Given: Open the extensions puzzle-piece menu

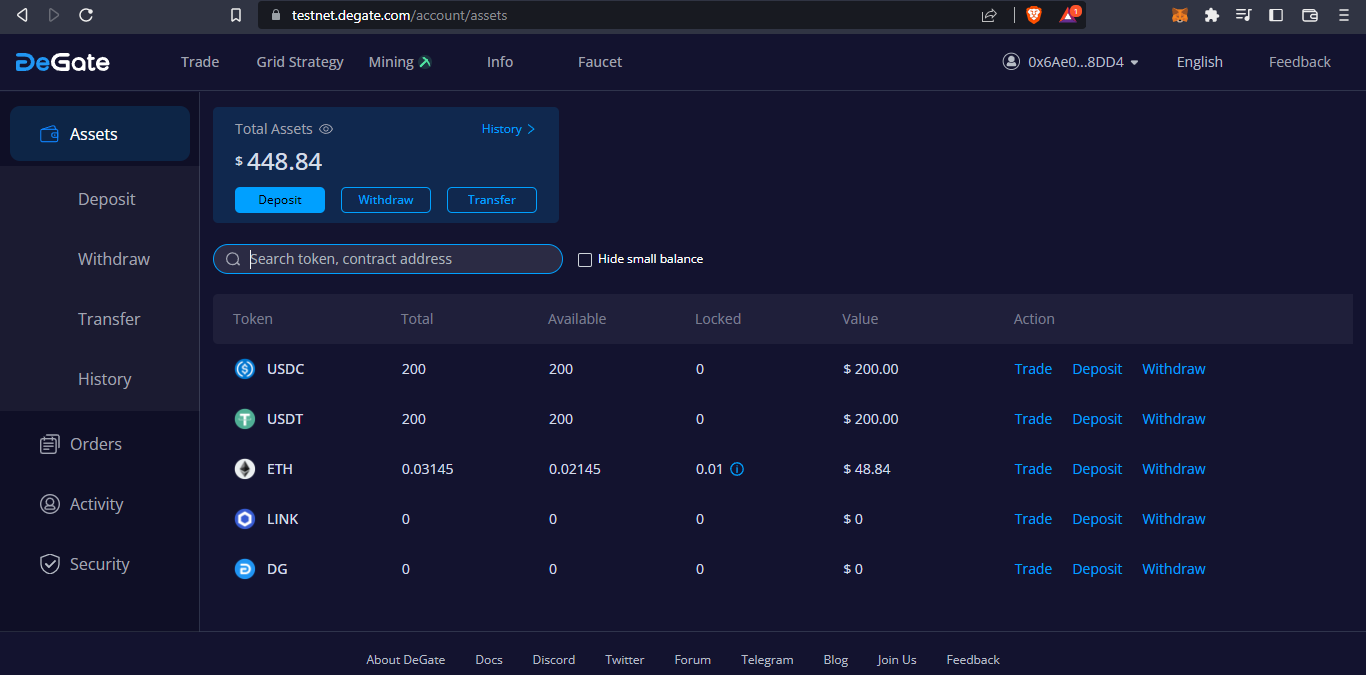Looking at the screenshot, I should [x=1212, y=15].
